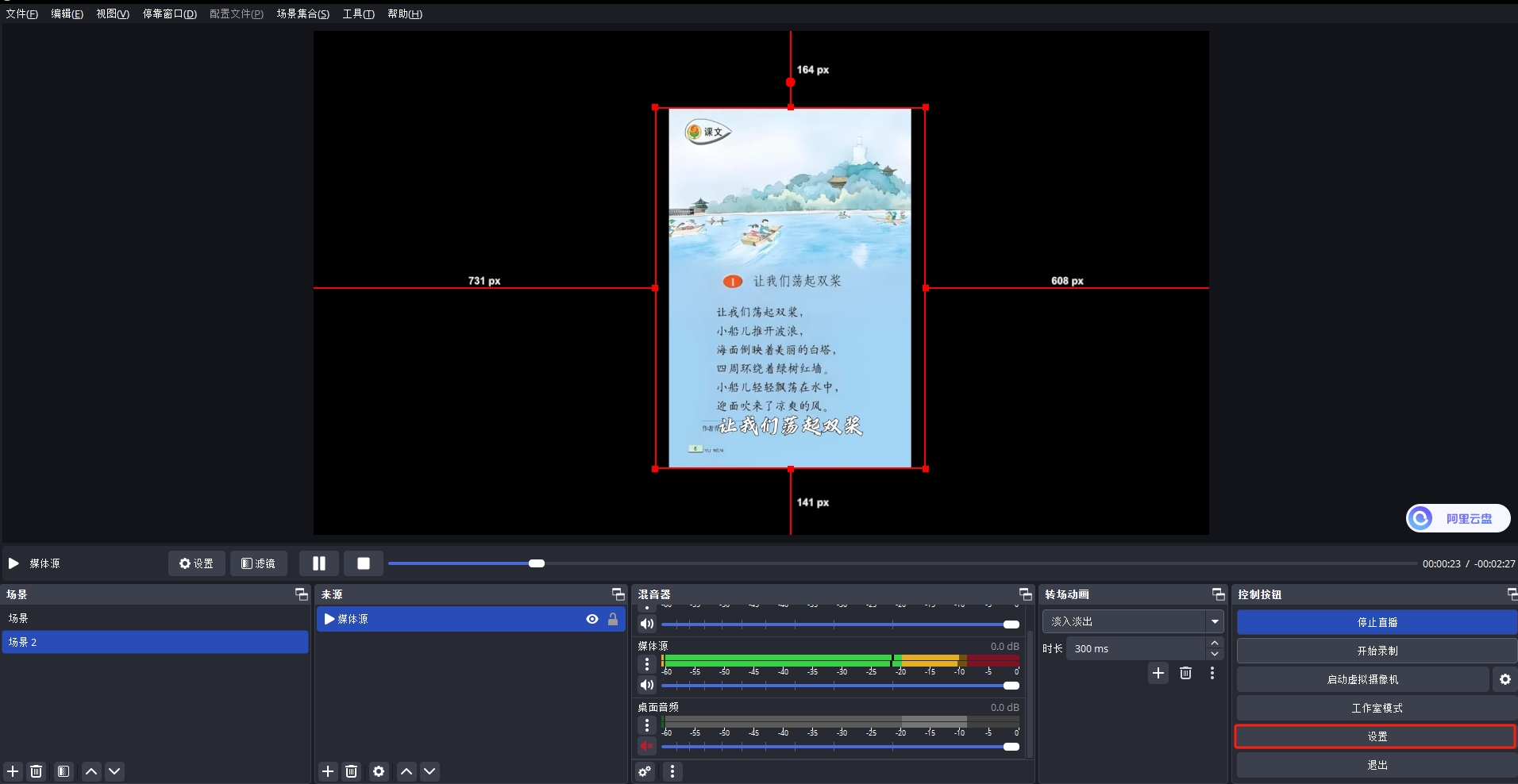Add a new scene with plus icon
The height and width of the screenshot is (784, 1518).
tap(13, 771)
